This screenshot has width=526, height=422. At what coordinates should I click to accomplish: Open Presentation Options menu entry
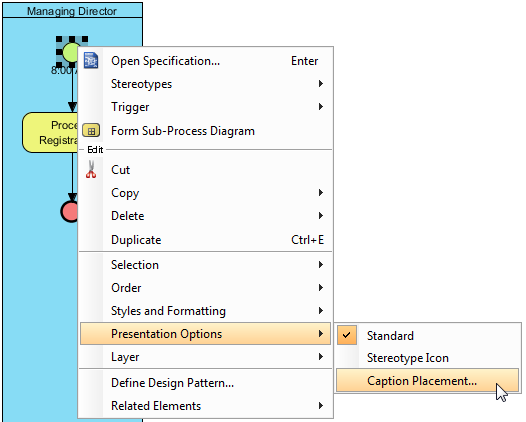click(205, 334)
